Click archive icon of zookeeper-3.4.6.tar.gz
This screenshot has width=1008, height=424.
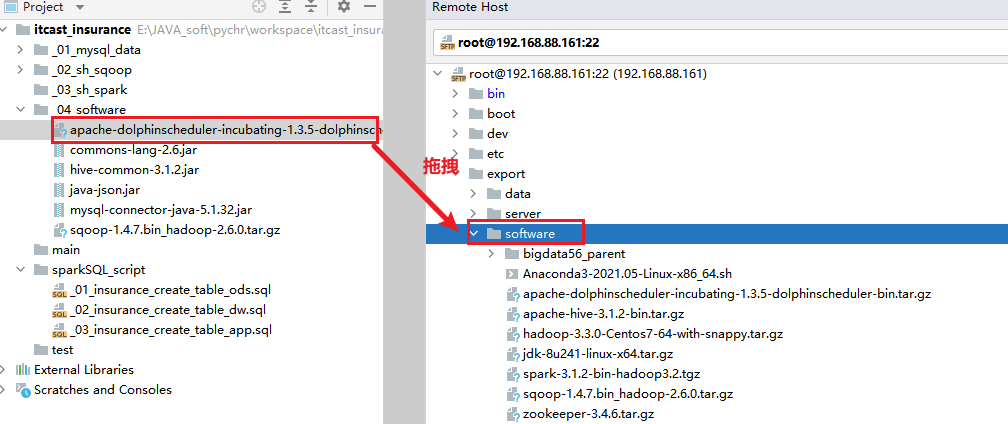513,414
